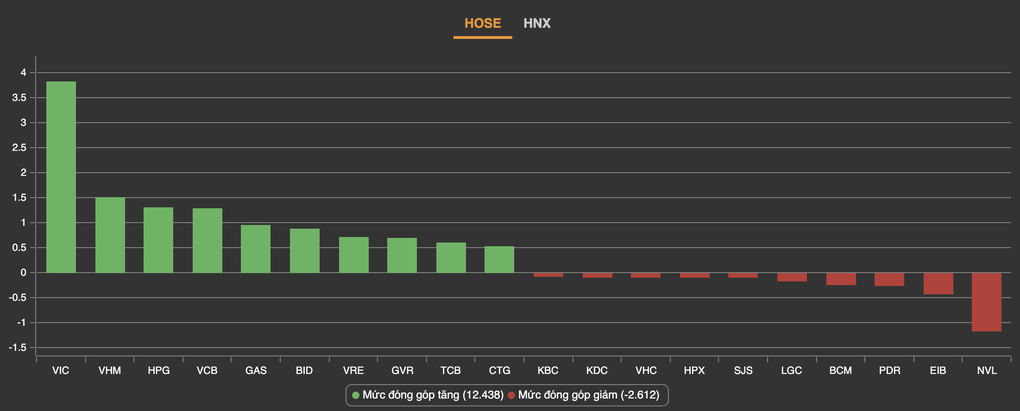Image resolution: width=1020 pixels, height=411 pixels.
Task: Select the PDR red bar
Action: point(889,279)
